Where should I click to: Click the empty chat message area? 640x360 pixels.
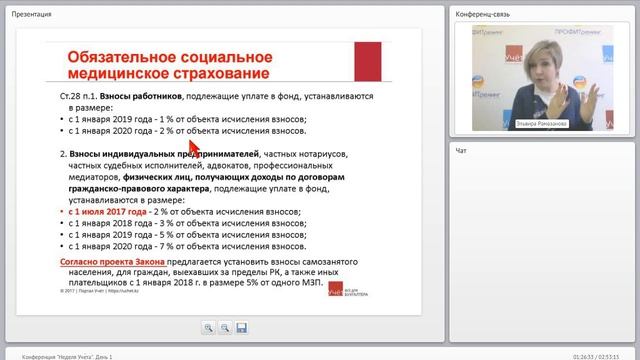[542, 248]
